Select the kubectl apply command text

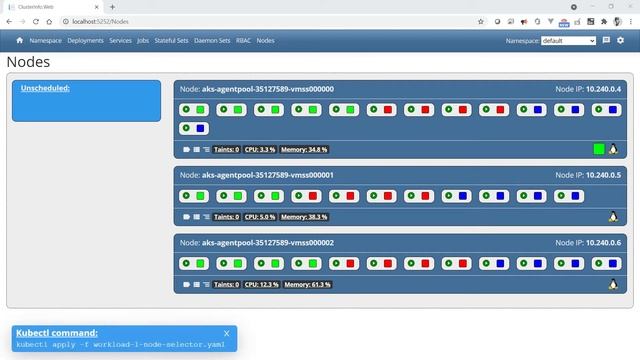point(120,344)
